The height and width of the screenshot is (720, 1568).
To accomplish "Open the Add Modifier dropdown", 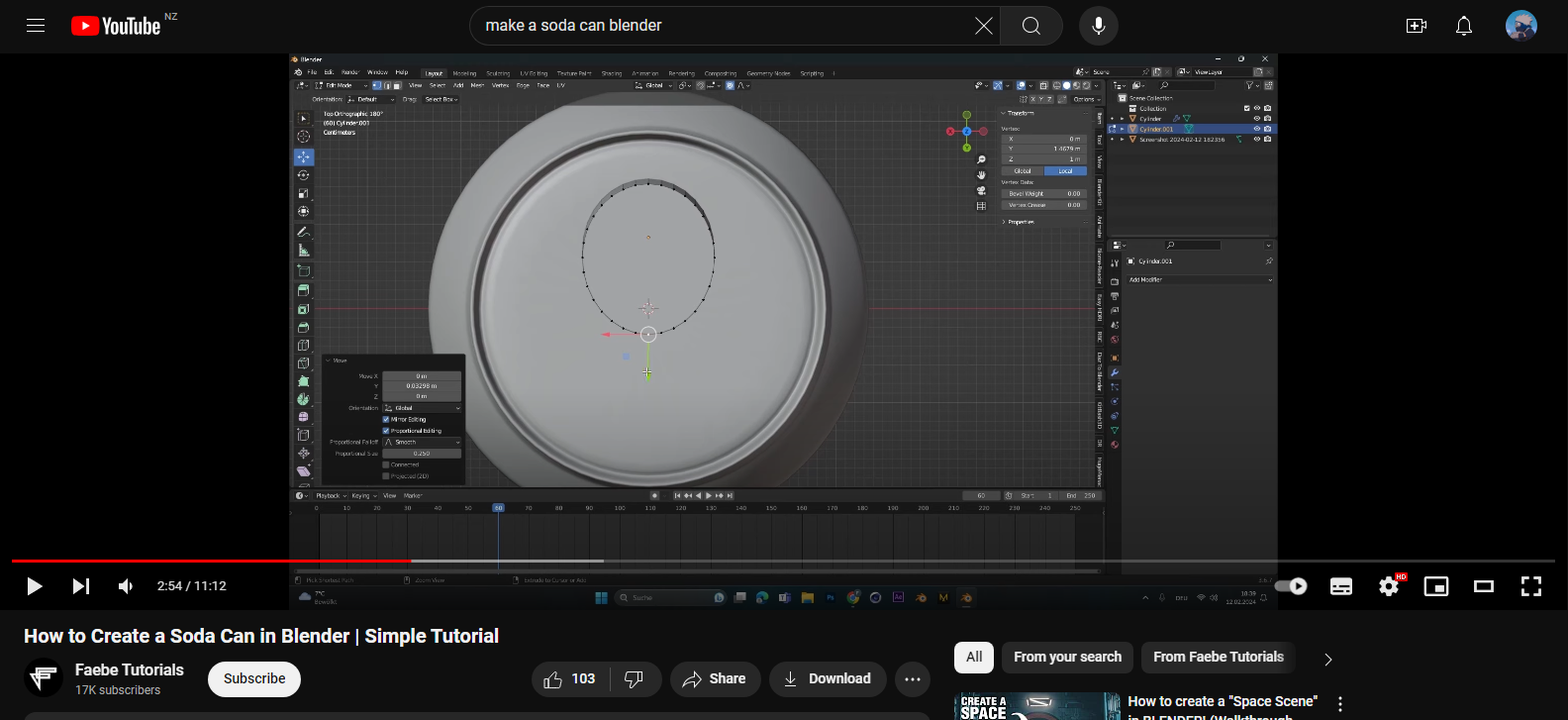I will (x=1200, y=280).
